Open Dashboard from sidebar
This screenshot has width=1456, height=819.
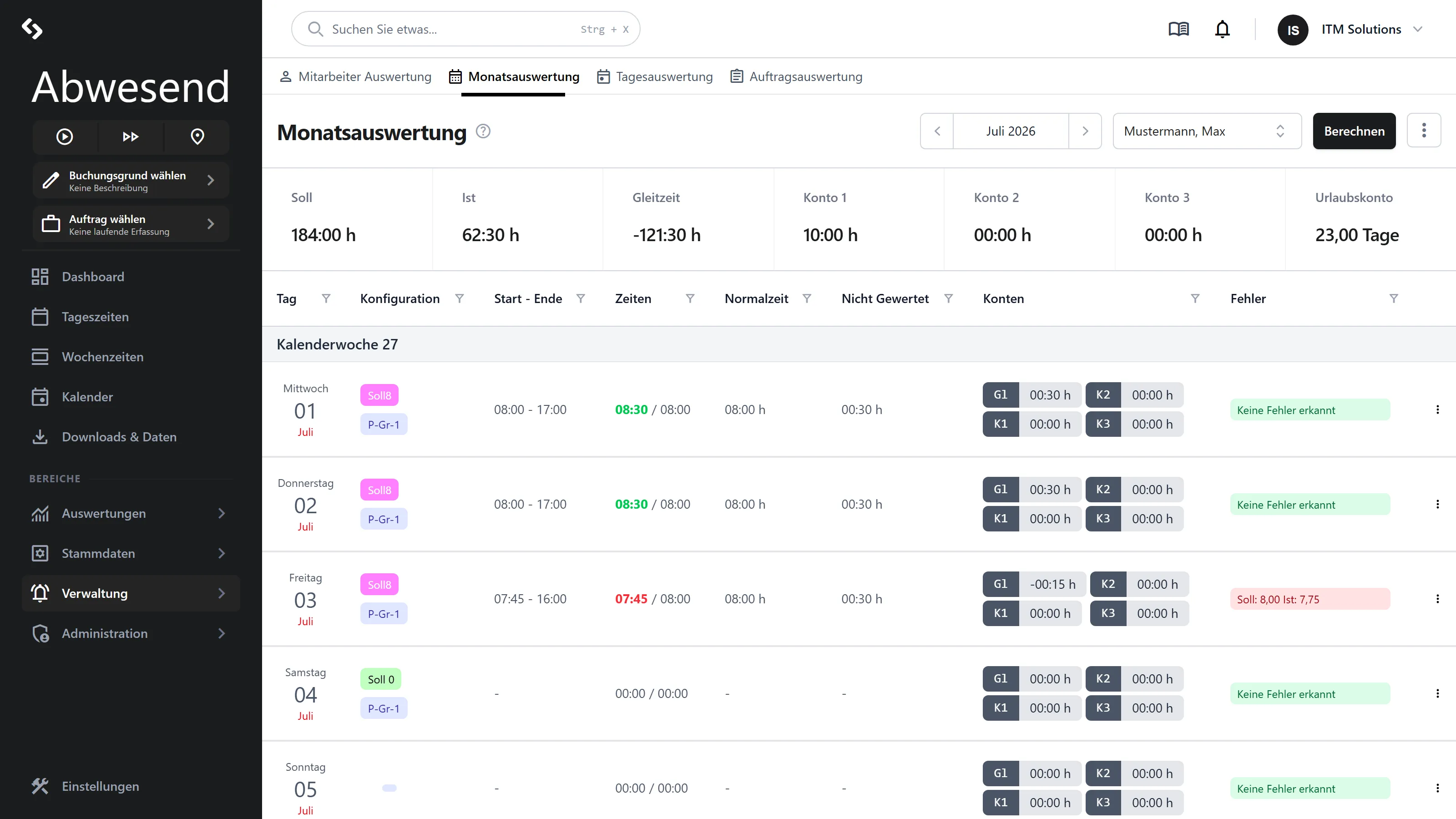131,277
